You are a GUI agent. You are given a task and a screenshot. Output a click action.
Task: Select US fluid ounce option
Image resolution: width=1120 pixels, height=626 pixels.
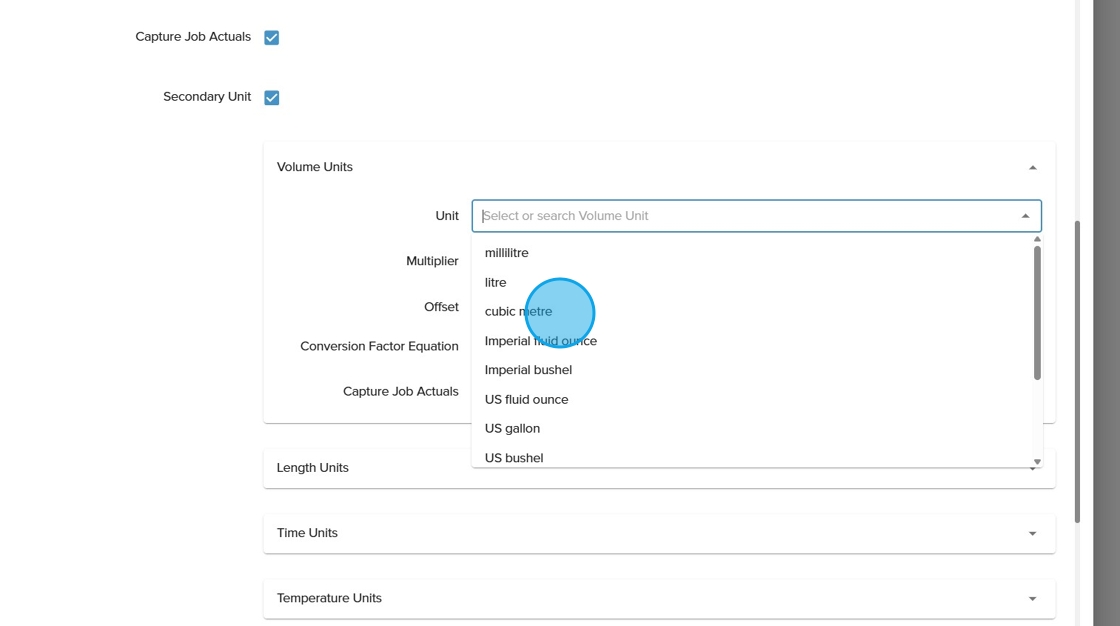click(x=526, y=399)
